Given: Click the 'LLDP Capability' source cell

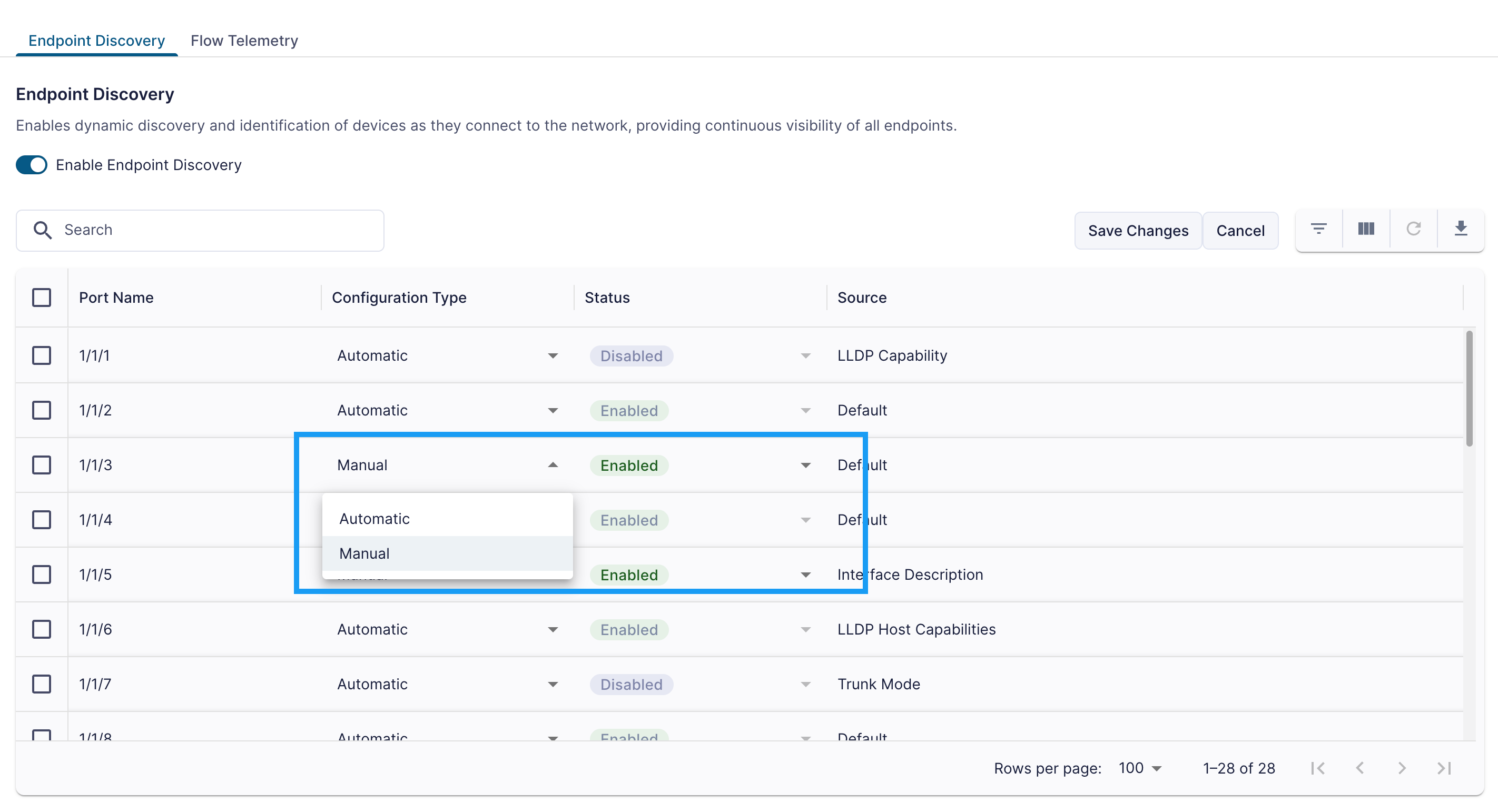Looking at the screenshot, I should click(x=892, y=356).
